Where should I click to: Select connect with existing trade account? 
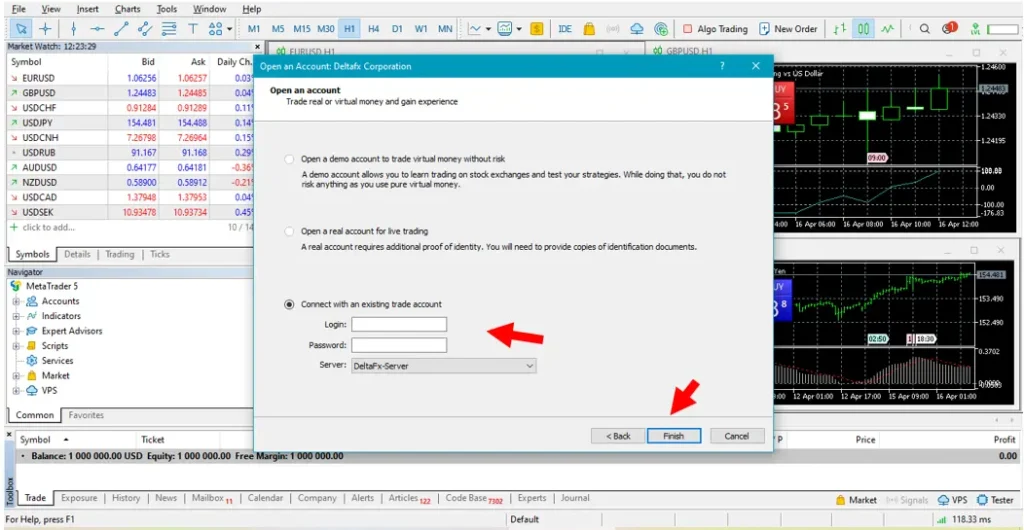289,304
